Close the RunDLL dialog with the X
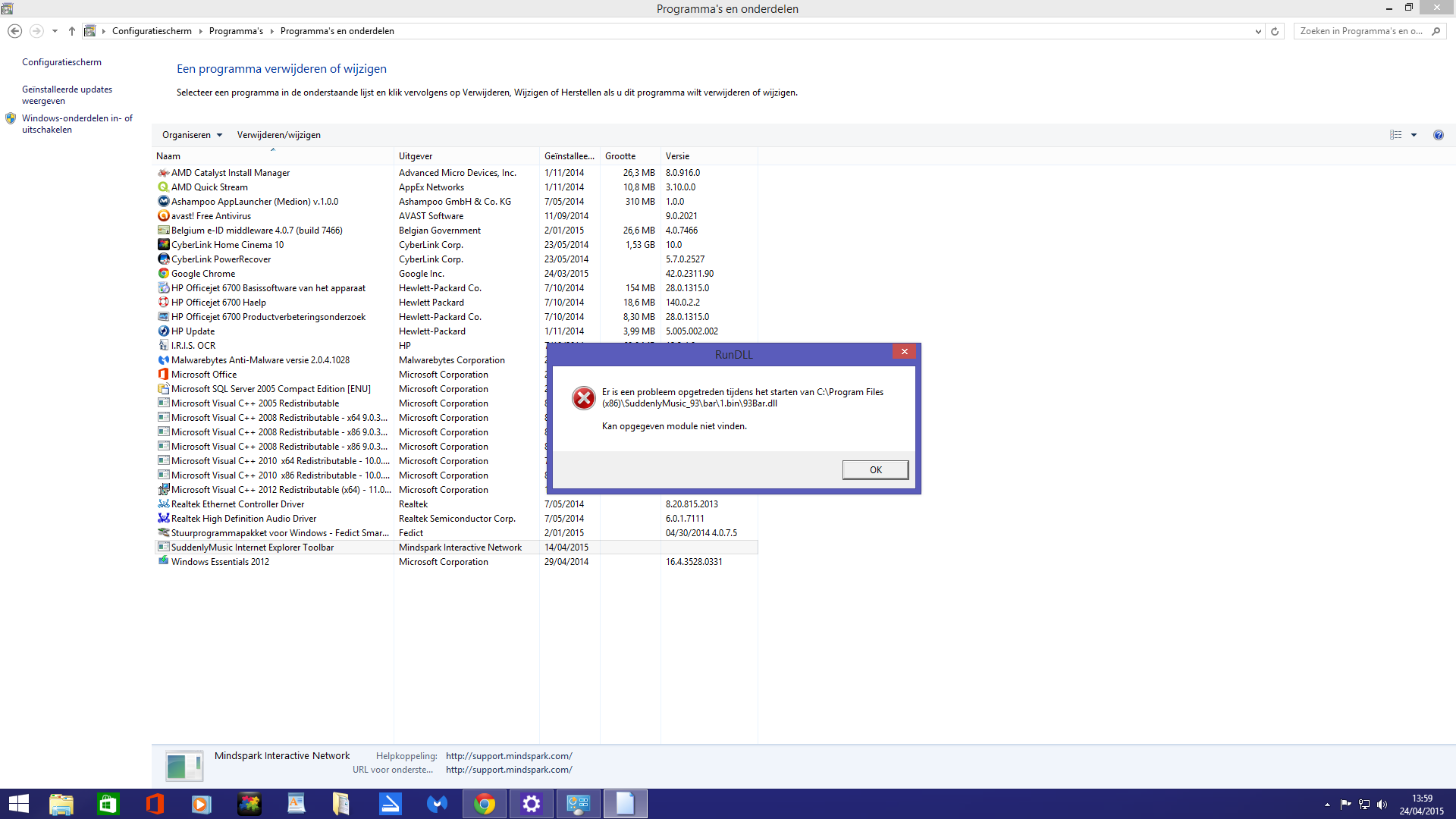This screenshot has height=819, width=1456. click(x=904, y=352)
